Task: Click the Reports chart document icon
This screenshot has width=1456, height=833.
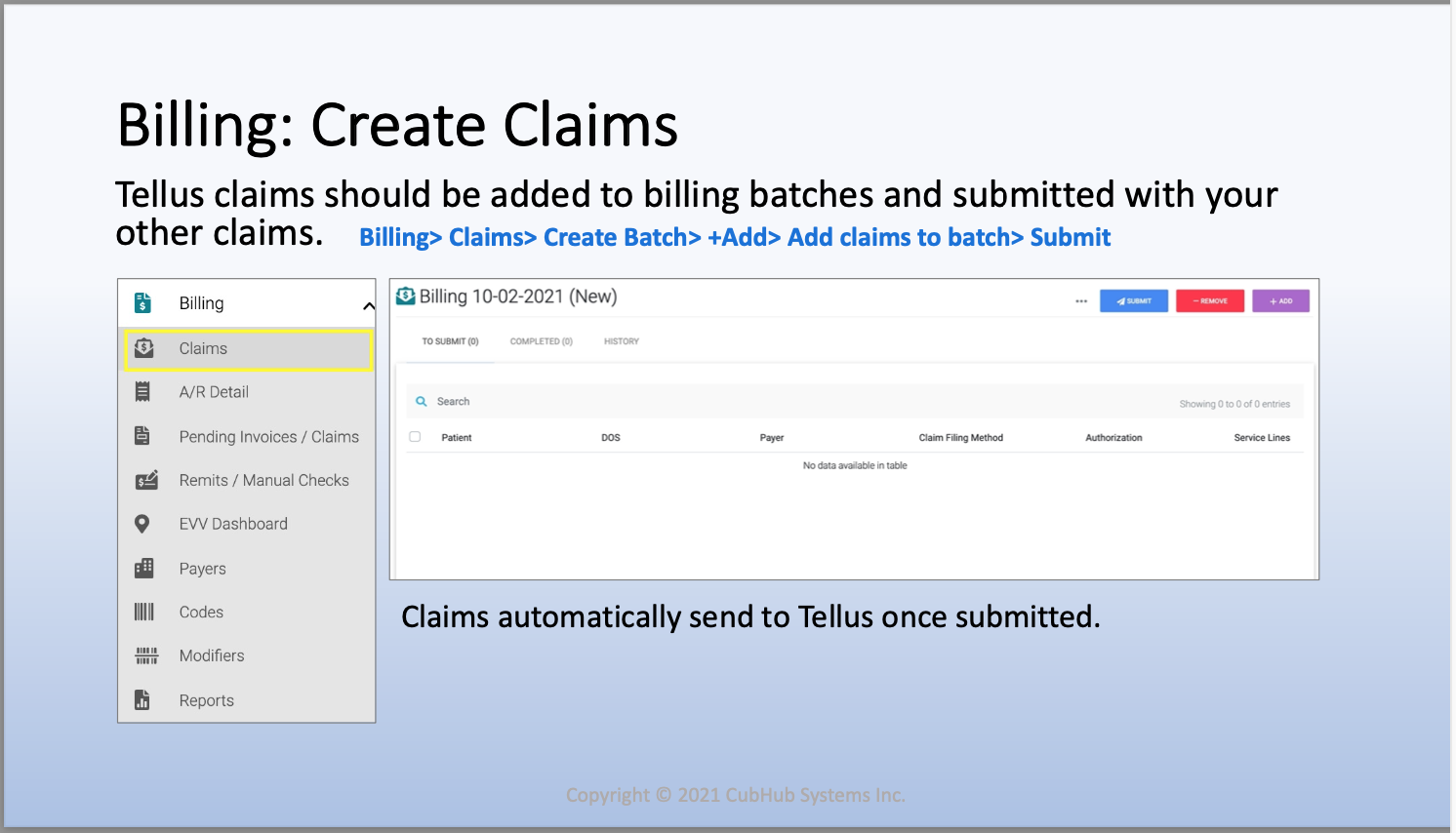Action: [x=142, y=699]
